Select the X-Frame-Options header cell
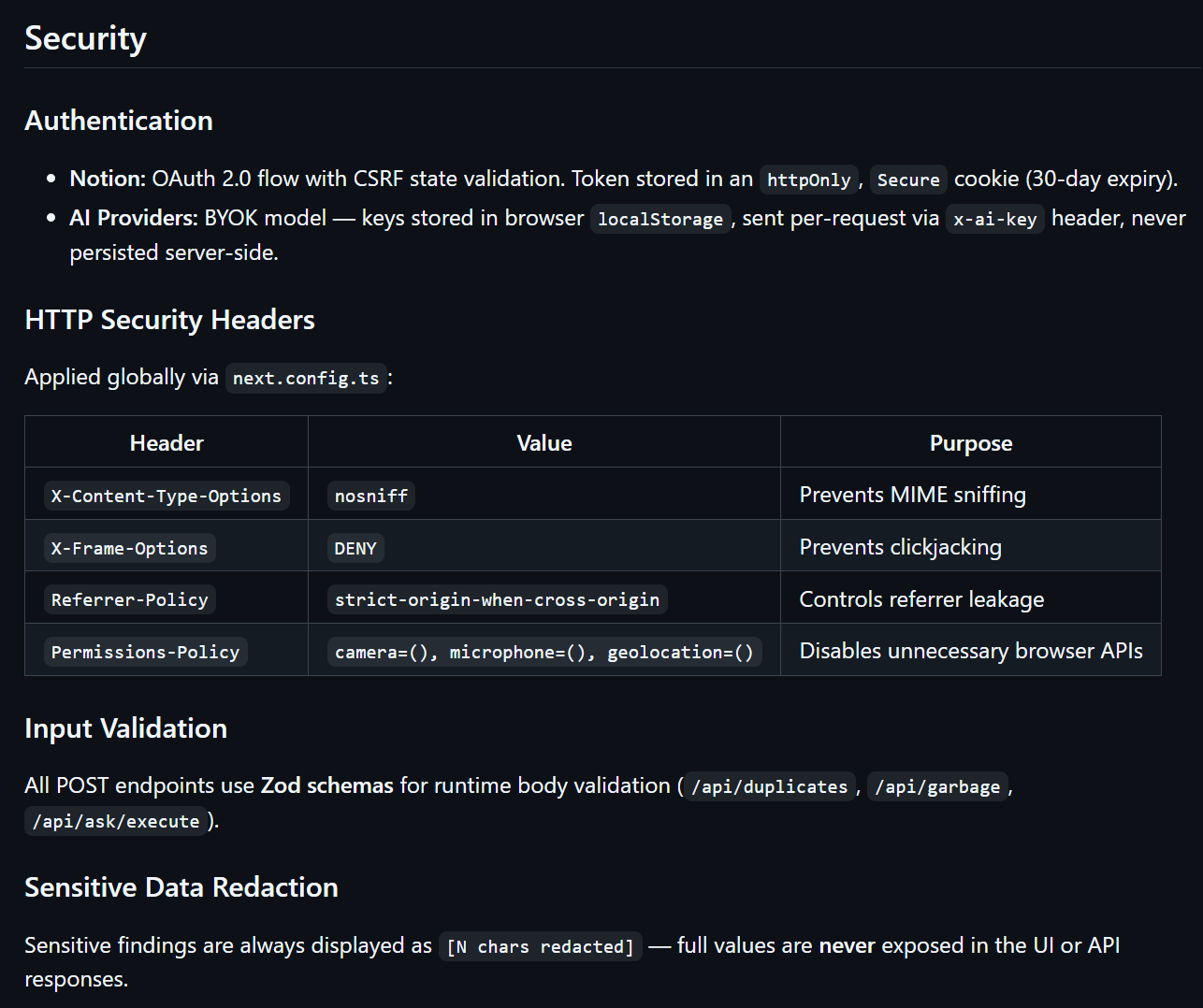Viewport: 1203px width, 1008px height. click(129, 548)
